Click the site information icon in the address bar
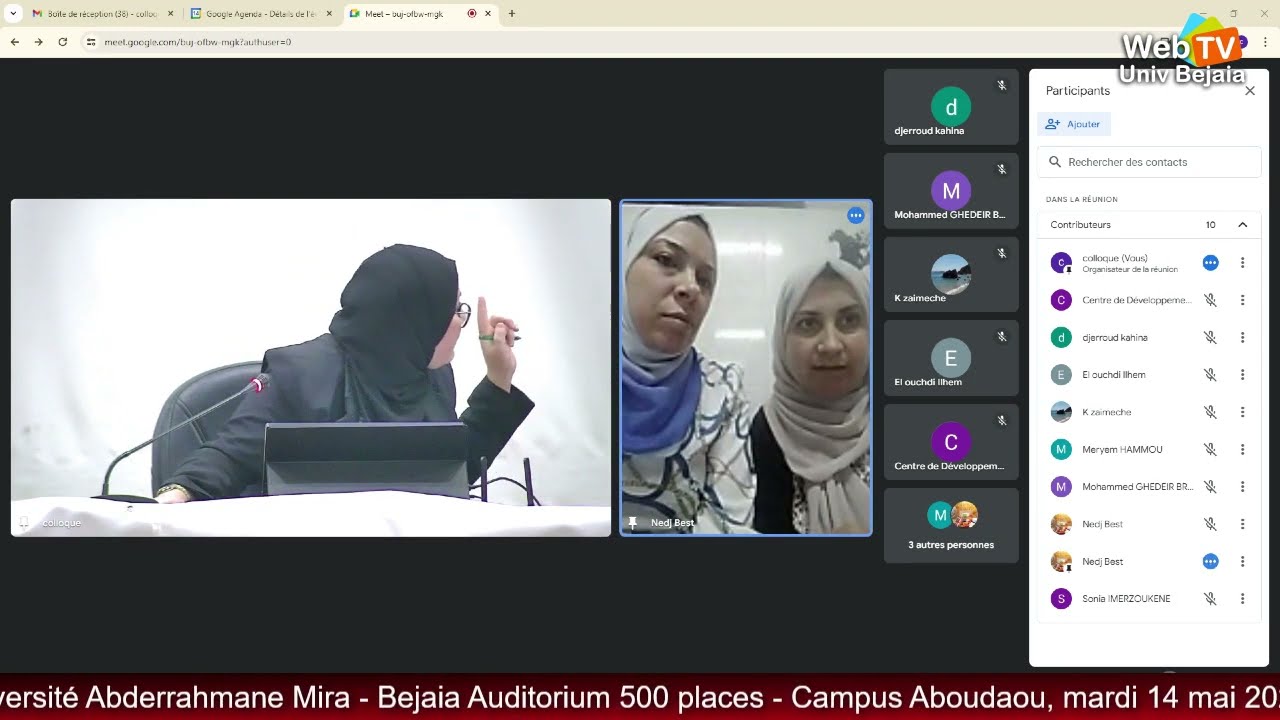1280x720 pixels. (x=91, y=43)
